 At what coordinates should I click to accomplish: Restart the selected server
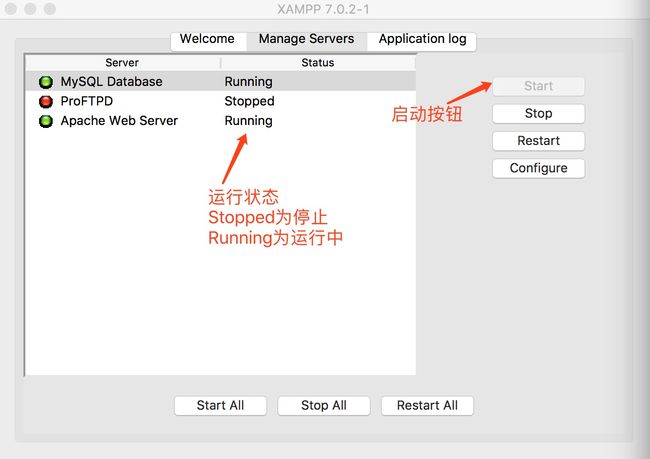click(538, 141)
